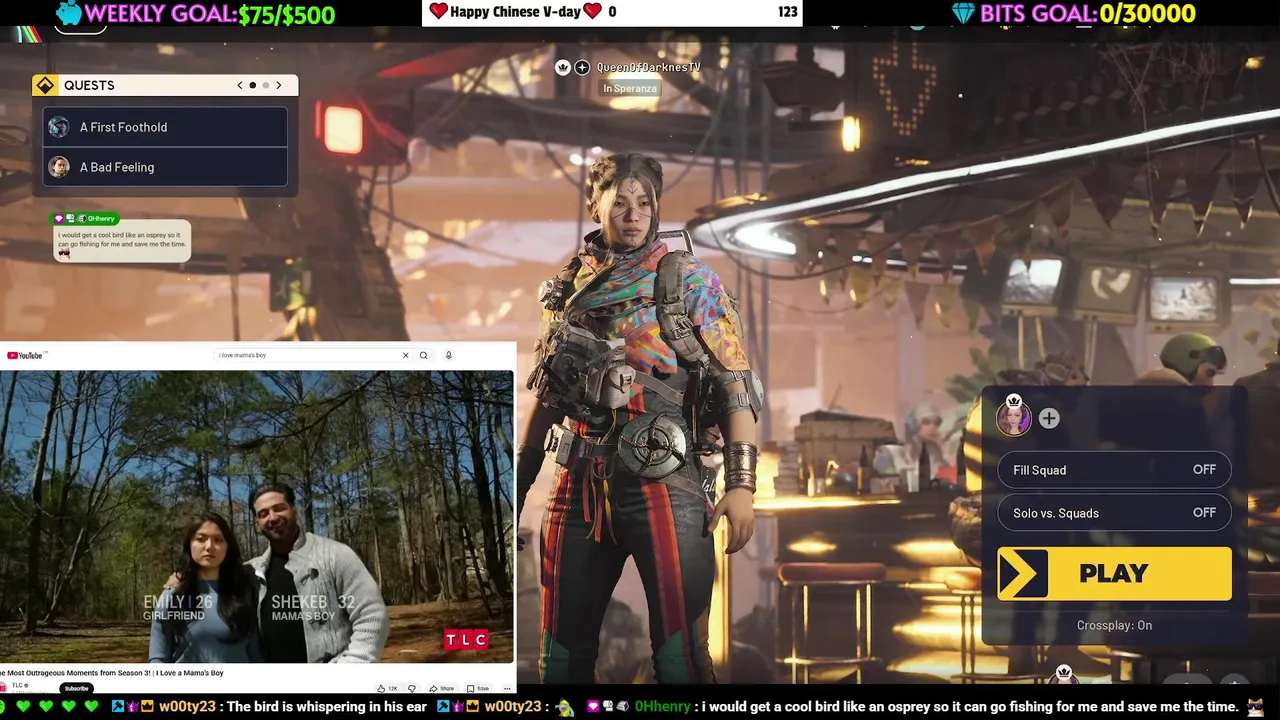
Task: Click the 0Hhenry chat message bubble
Action: (121, 241)
